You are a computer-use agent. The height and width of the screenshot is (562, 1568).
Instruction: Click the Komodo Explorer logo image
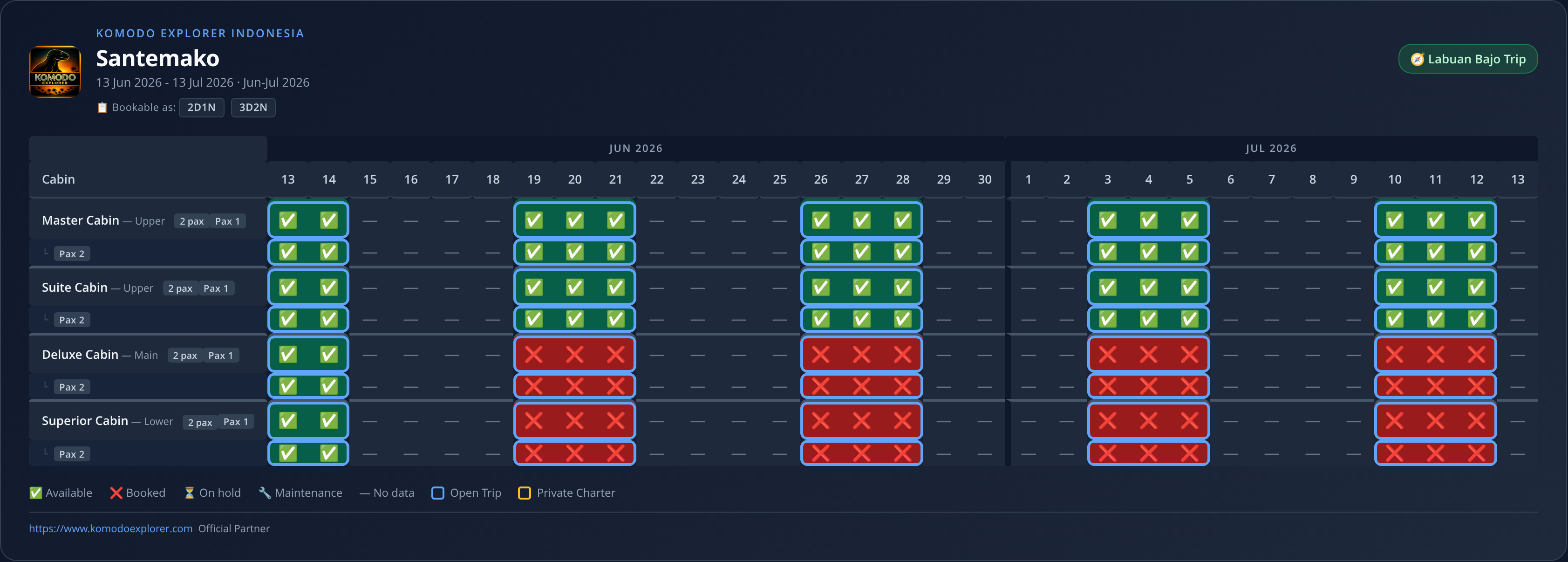click(x=55, y=71)
